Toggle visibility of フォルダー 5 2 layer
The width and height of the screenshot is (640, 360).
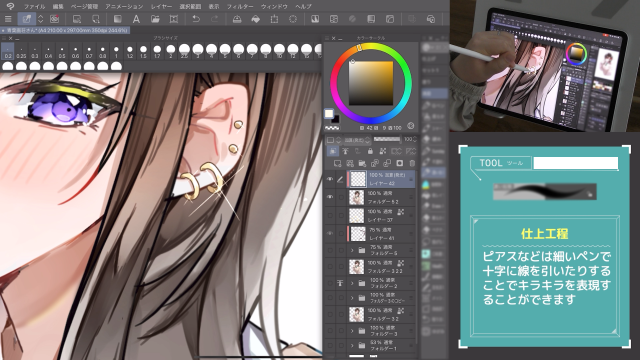point(330,197)
